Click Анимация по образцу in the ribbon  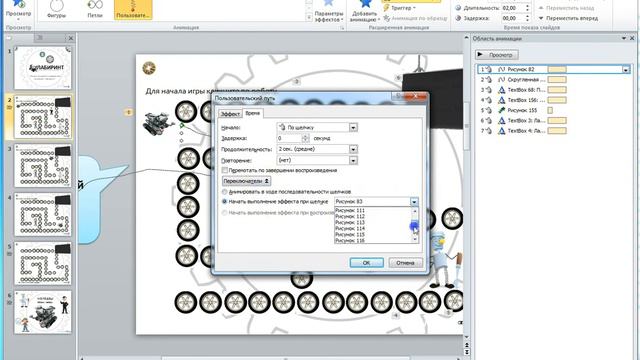pyautogui.click(x=415, y=18)
